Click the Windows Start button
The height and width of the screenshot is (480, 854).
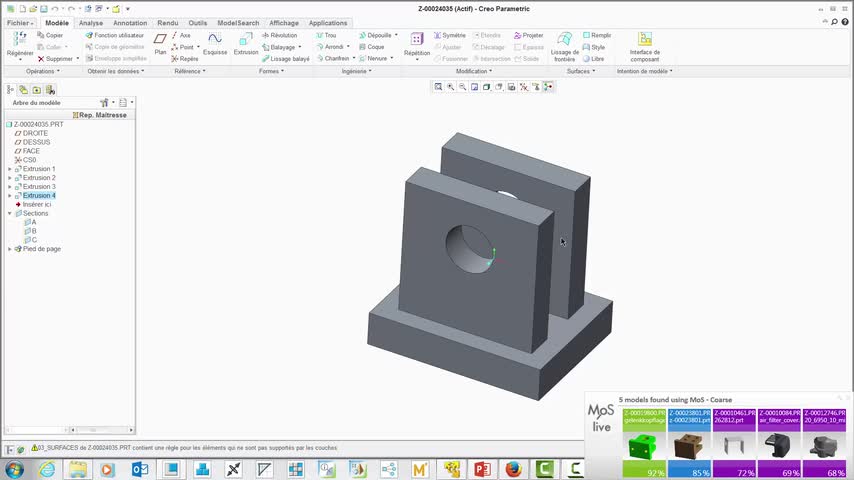14,469
